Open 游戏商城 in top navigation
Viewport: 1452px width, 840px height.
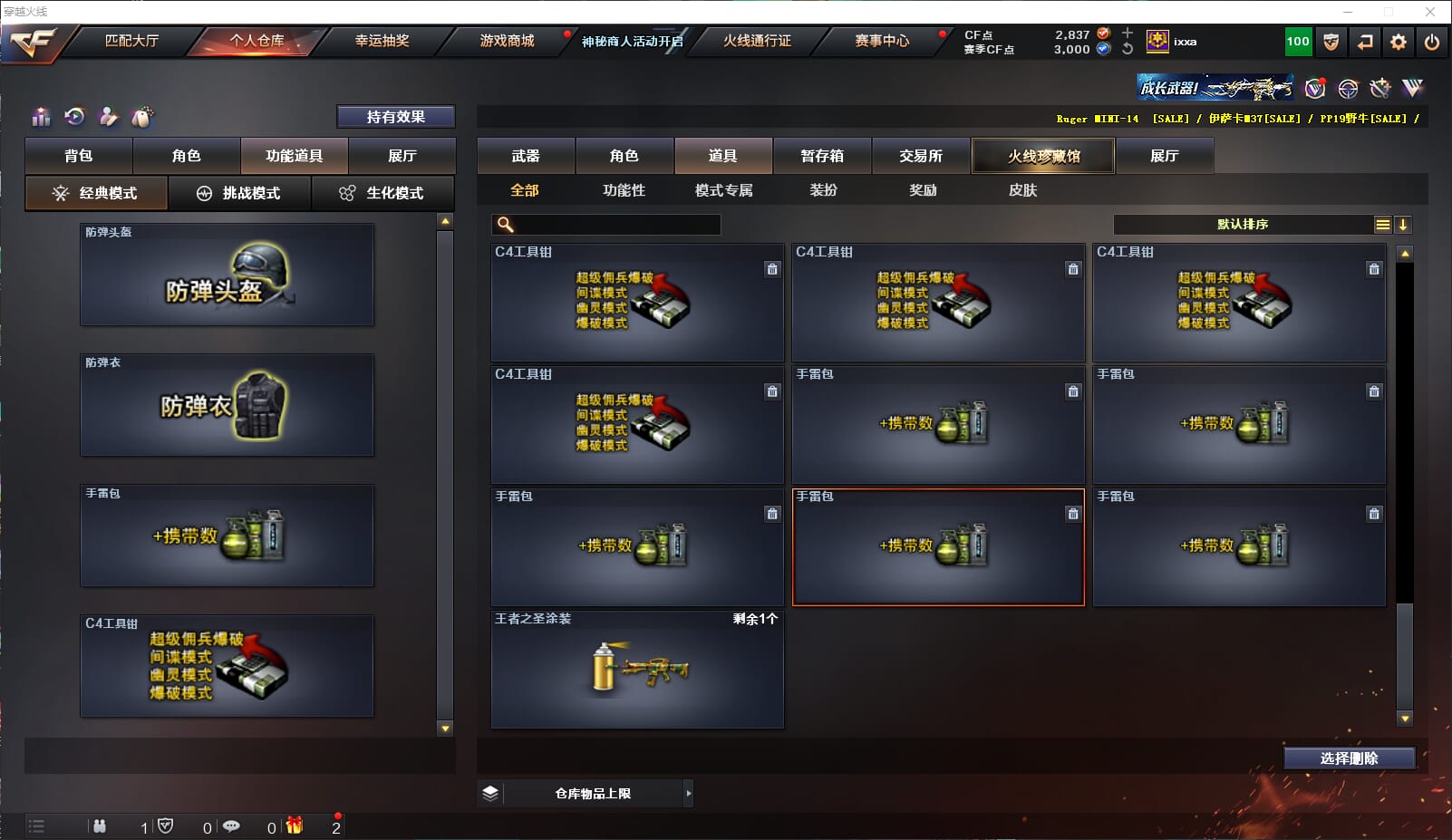tap(507, 41)
